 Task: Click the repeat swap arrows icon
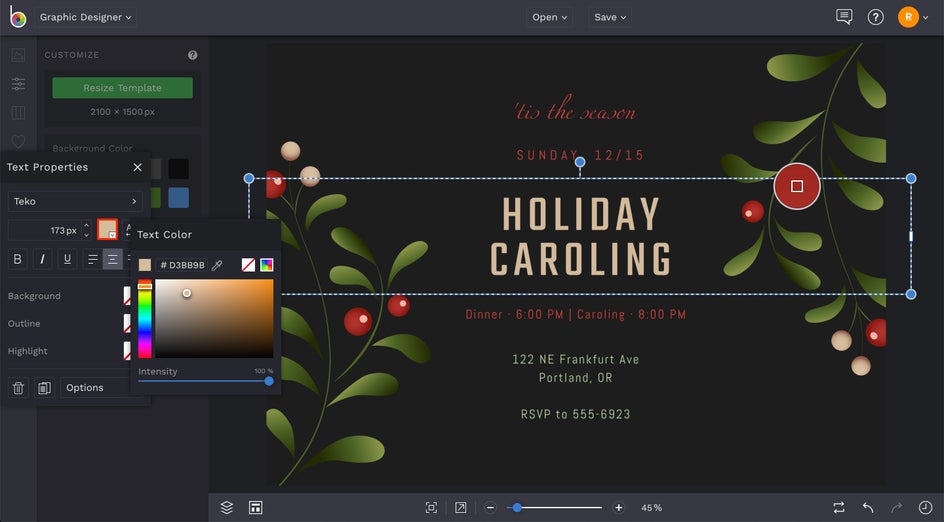click(839, 508)
